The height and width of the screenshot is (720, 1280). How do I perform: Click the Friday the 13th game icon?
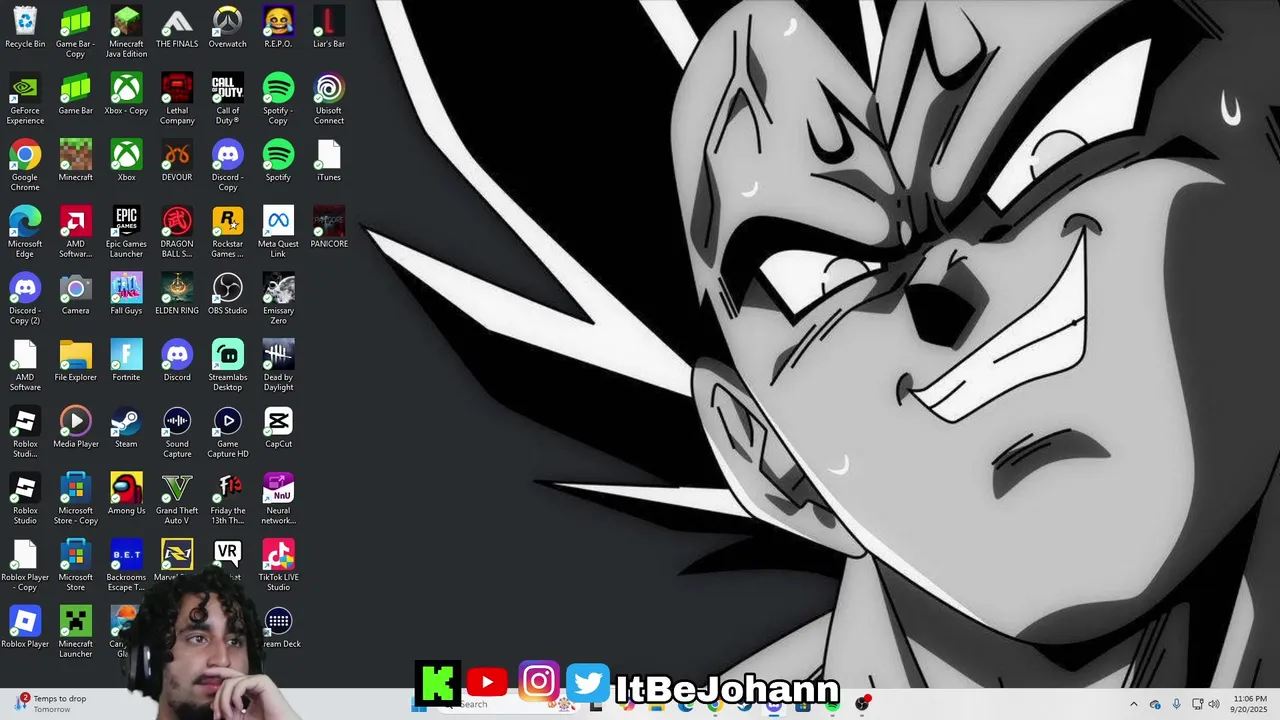coord(228,498)
